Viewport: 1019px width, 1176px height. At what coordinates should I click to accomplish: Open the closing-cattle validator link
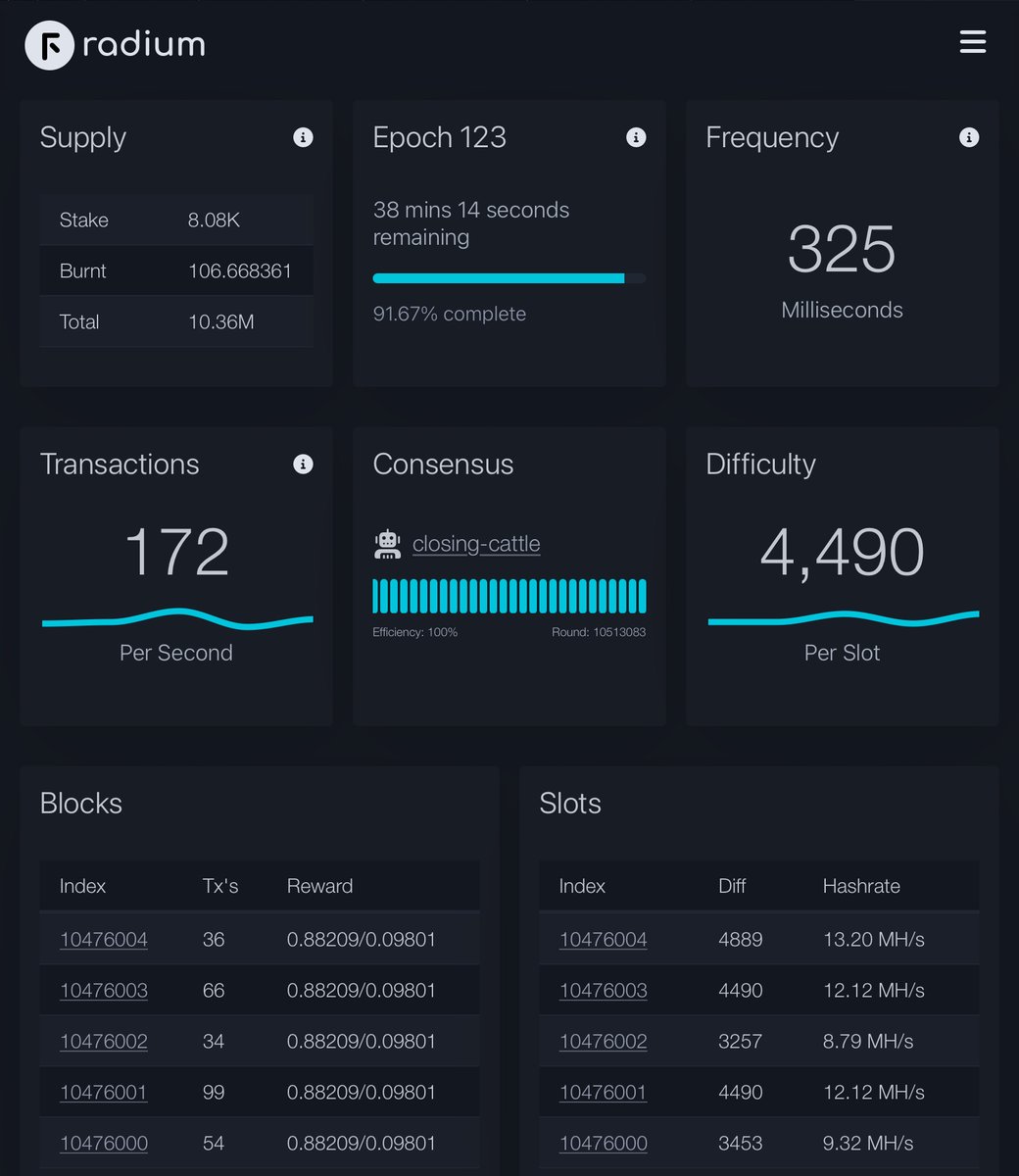pyautogui.click(x=476, y=544)
